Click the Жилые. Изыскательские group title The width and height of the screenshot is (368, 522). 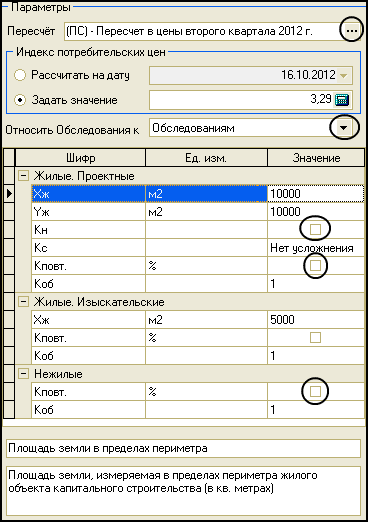(x=99, y=302)
